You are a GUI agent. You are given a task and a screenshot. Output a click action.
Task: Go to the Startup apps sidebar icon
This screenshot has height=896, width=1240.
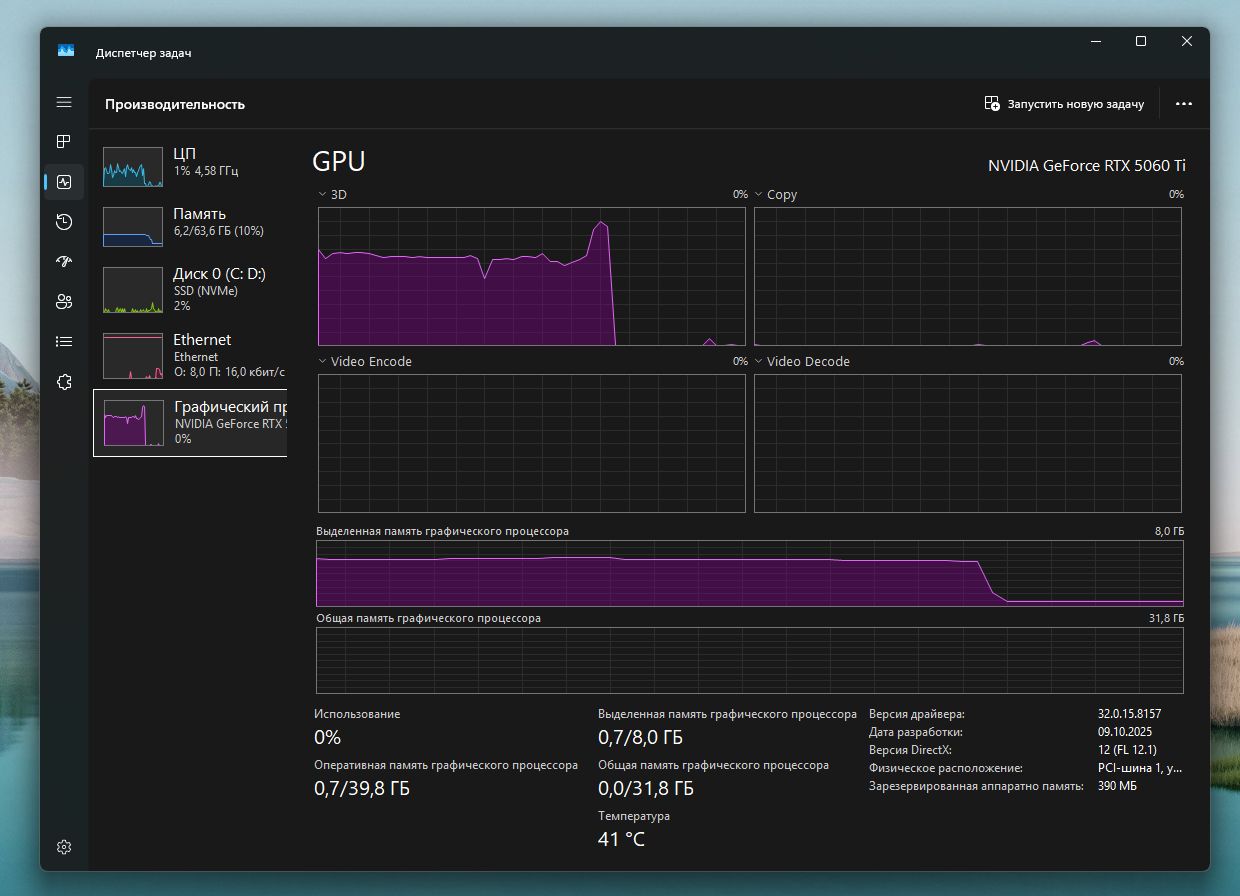coord(64,262)
